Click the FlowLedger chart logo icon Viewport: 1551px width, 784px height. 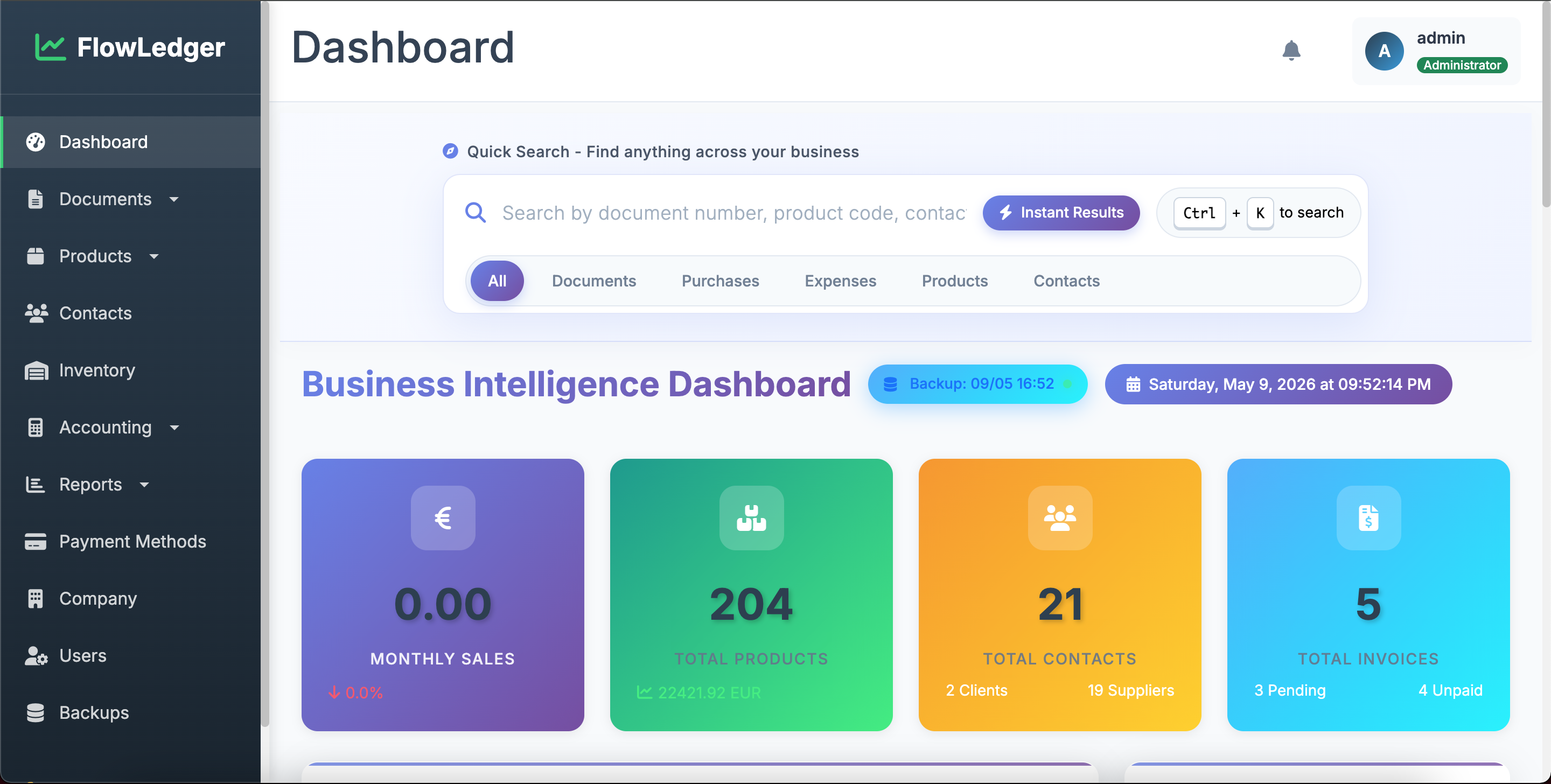50,47
